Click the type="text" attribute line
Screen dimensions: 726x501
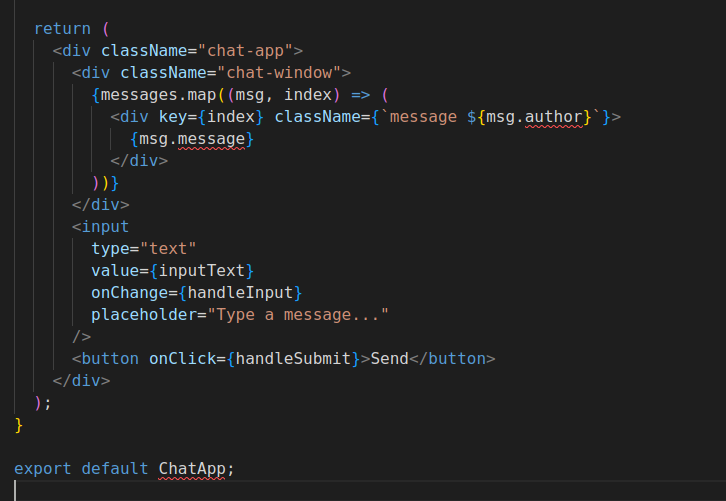click(143, 248)
